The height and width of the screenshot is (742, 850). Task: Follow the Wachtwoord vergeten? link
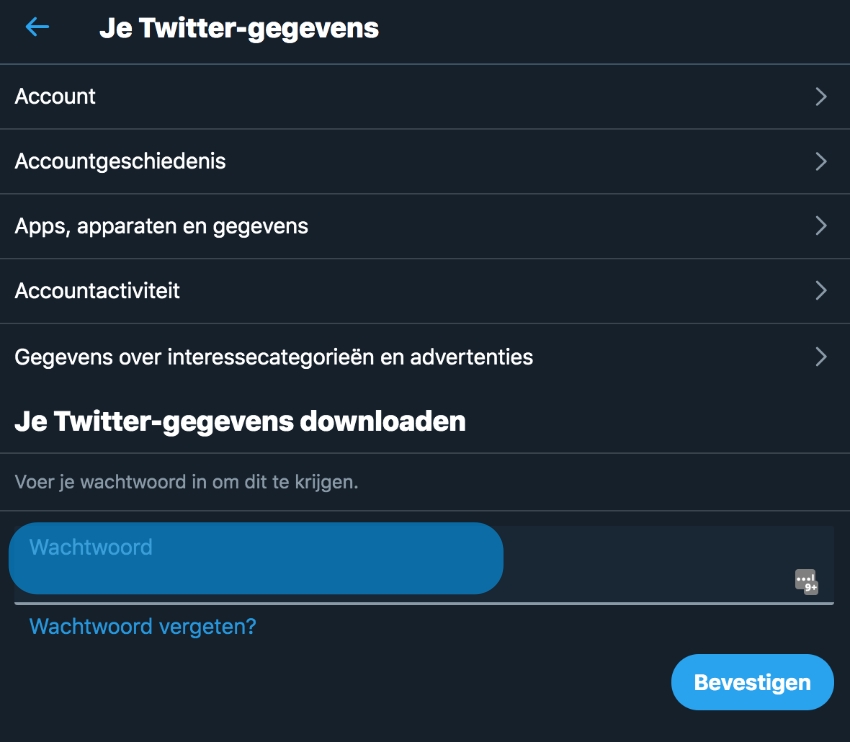[x=143, y=627]
